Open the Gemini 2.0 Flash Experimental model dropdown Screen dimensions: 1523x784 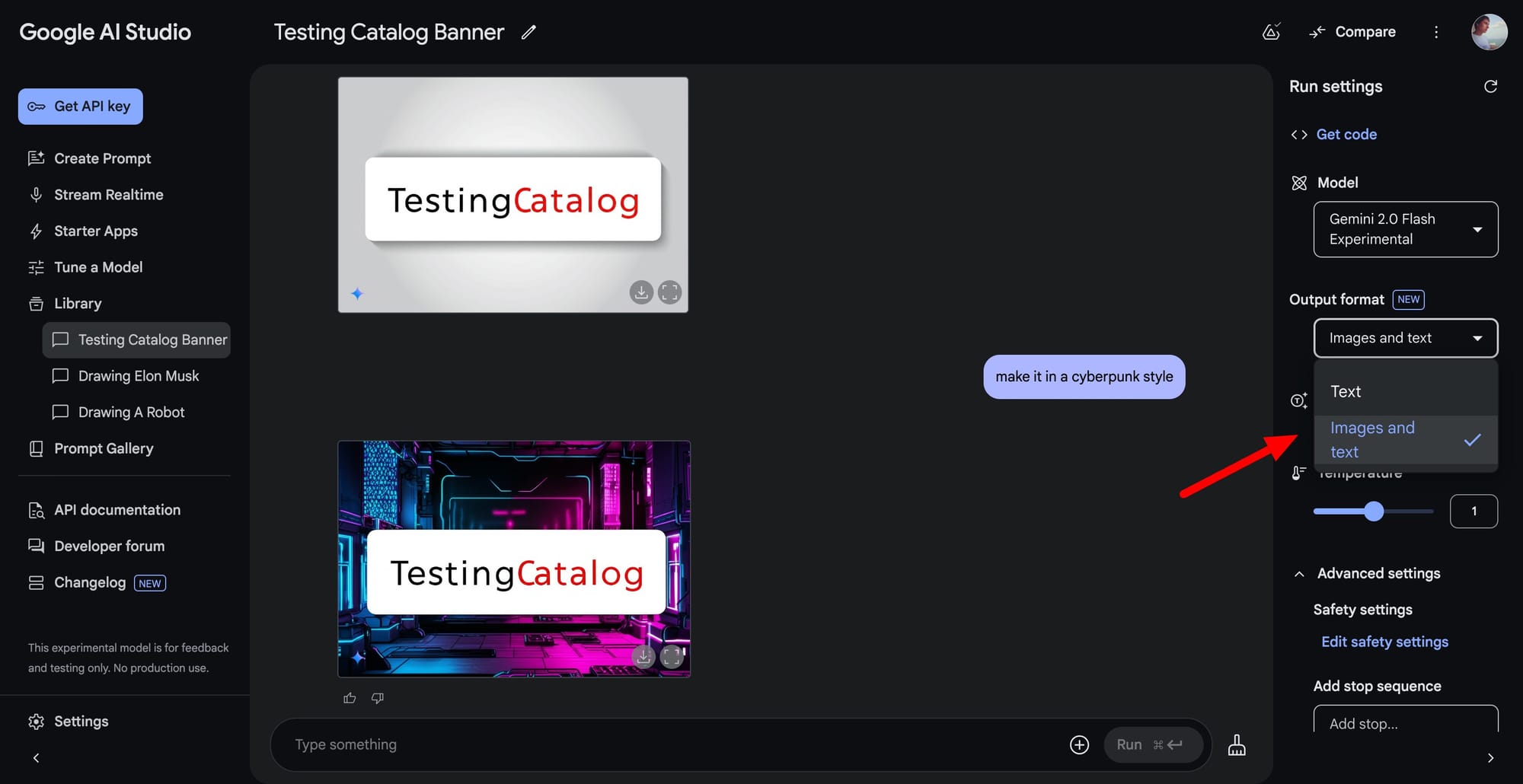pos(1405,228)
